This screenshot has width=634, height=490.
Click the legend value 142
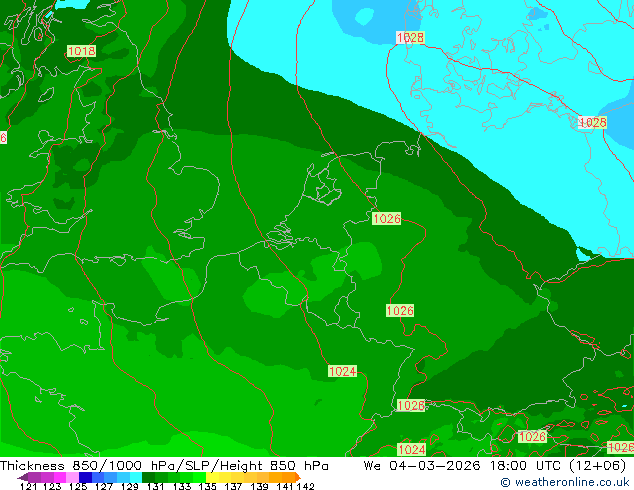click(x=305, y=486)
